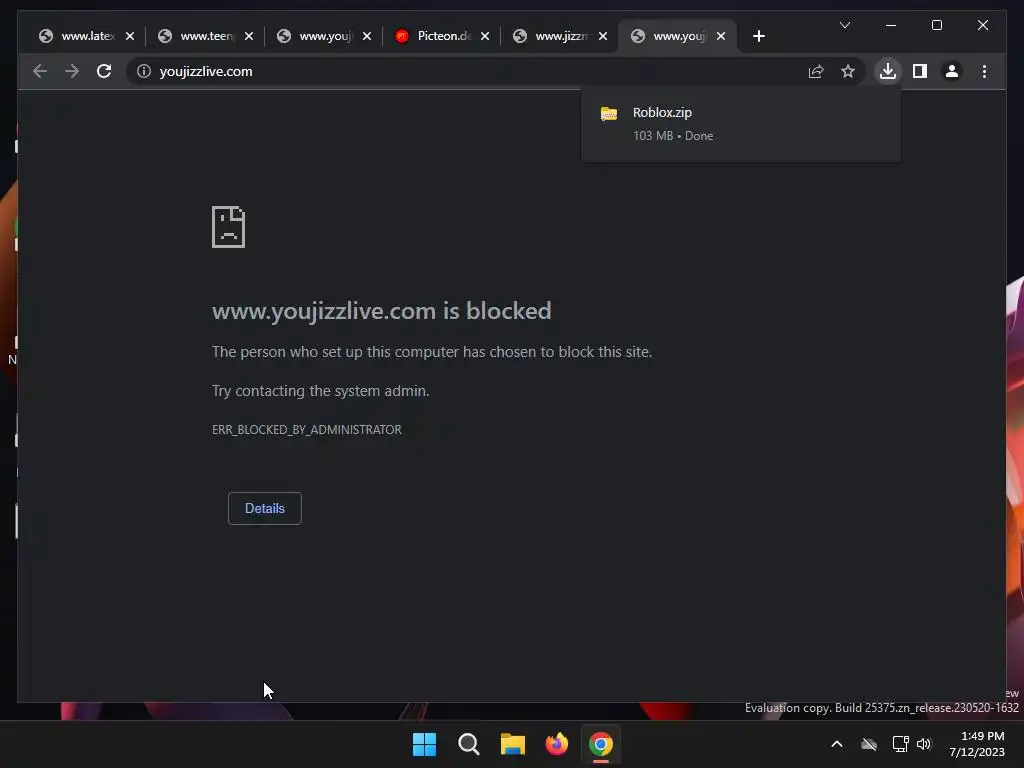Expand the tab search chevron
Image resolution: width=1024 pixels, height=768 pixels.
click(844, 25)
